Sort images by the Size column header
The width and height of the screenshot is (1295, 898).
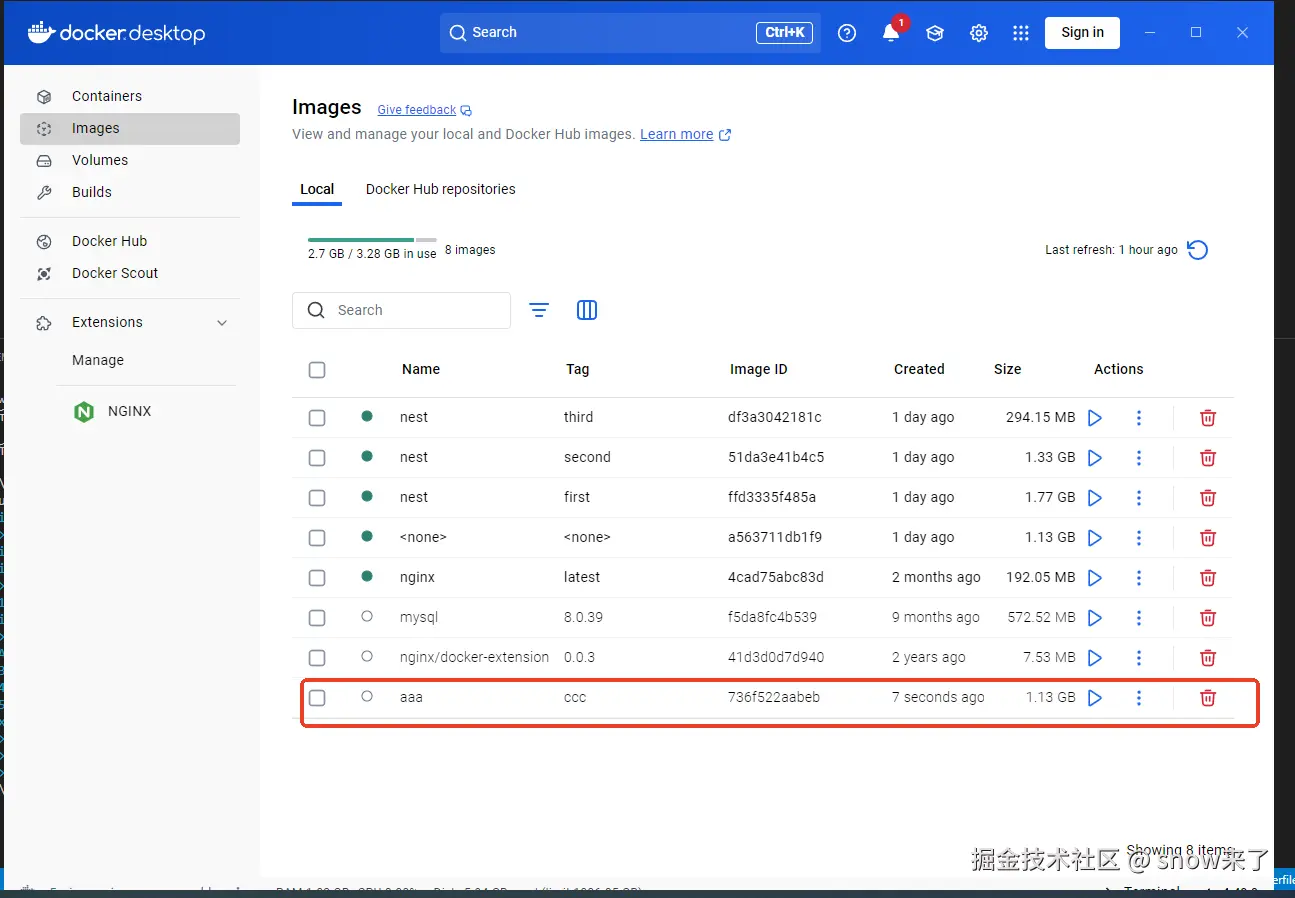tap(1008, 370)
